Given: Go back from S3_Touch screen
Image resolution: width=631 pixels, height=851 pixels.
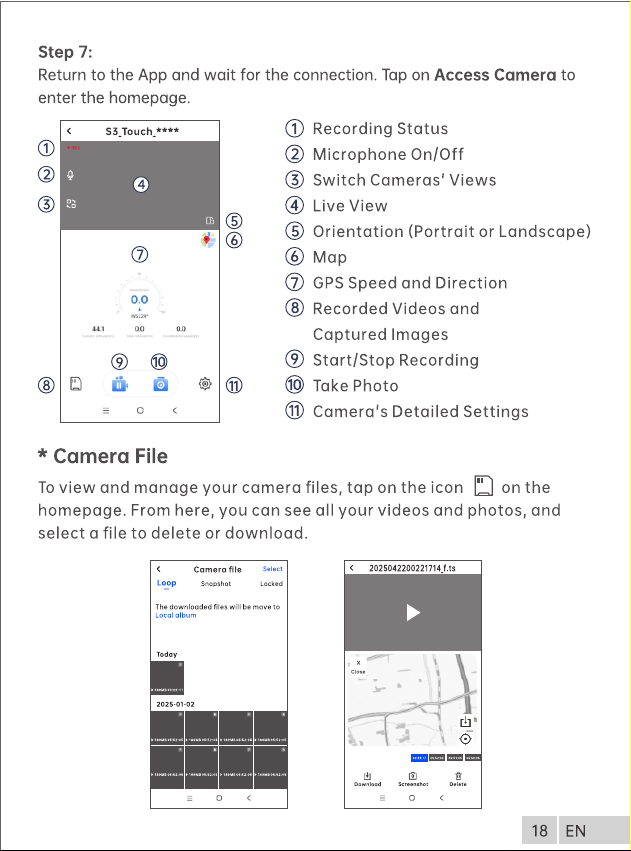Looking at the screenshot, I should [x=69, y=131].
